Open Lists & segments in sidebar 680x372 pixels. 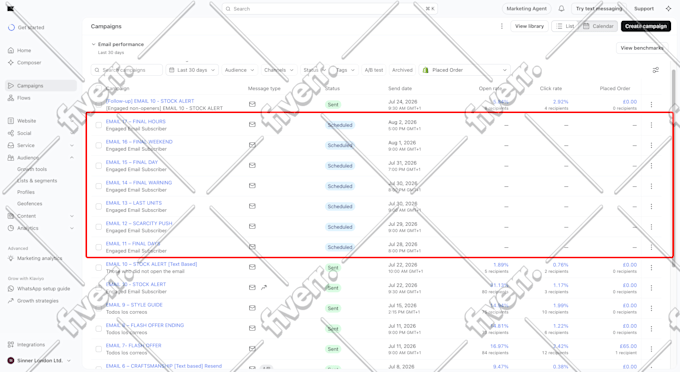37,181
